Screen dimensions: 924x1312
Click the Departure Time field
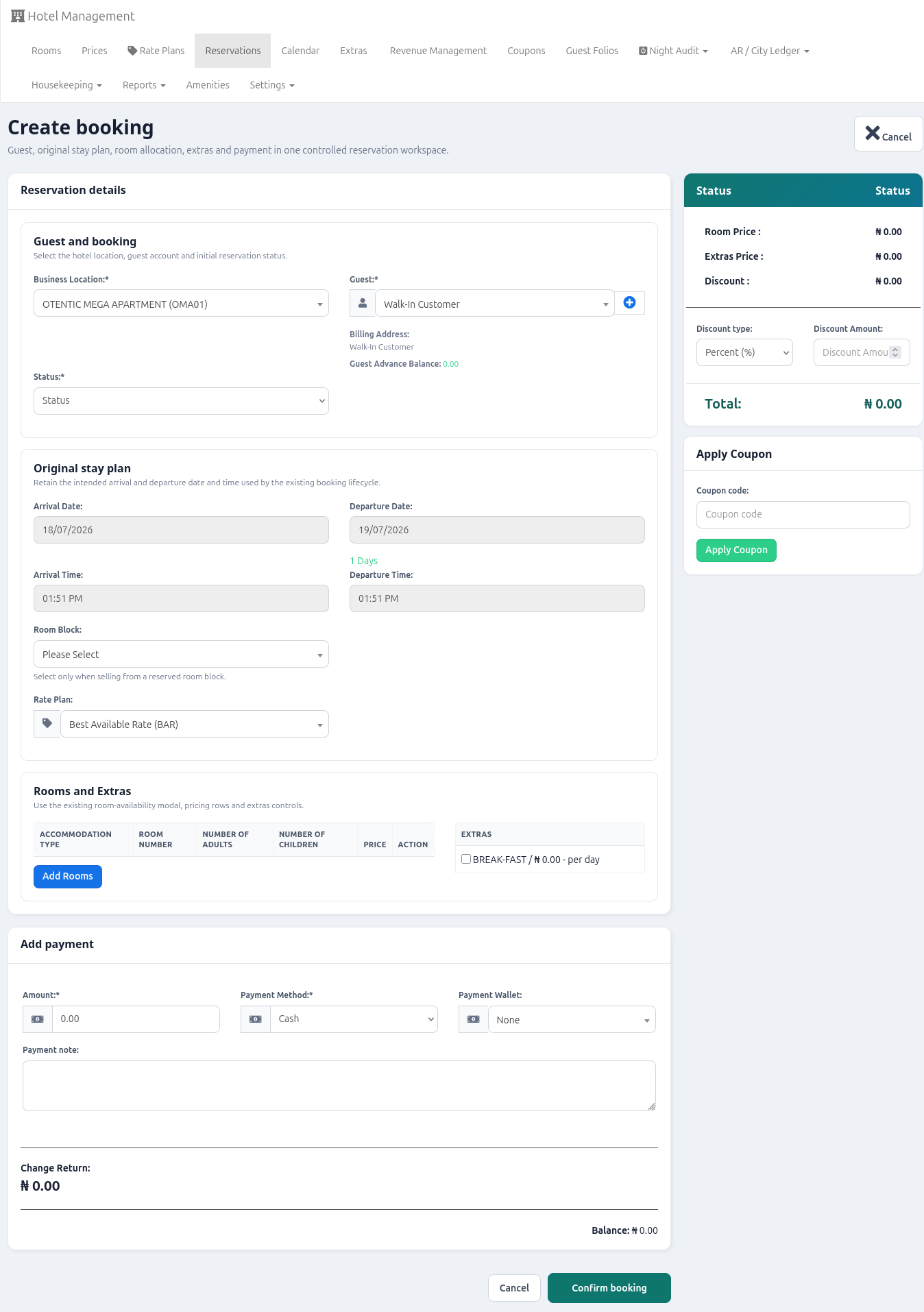497,598
